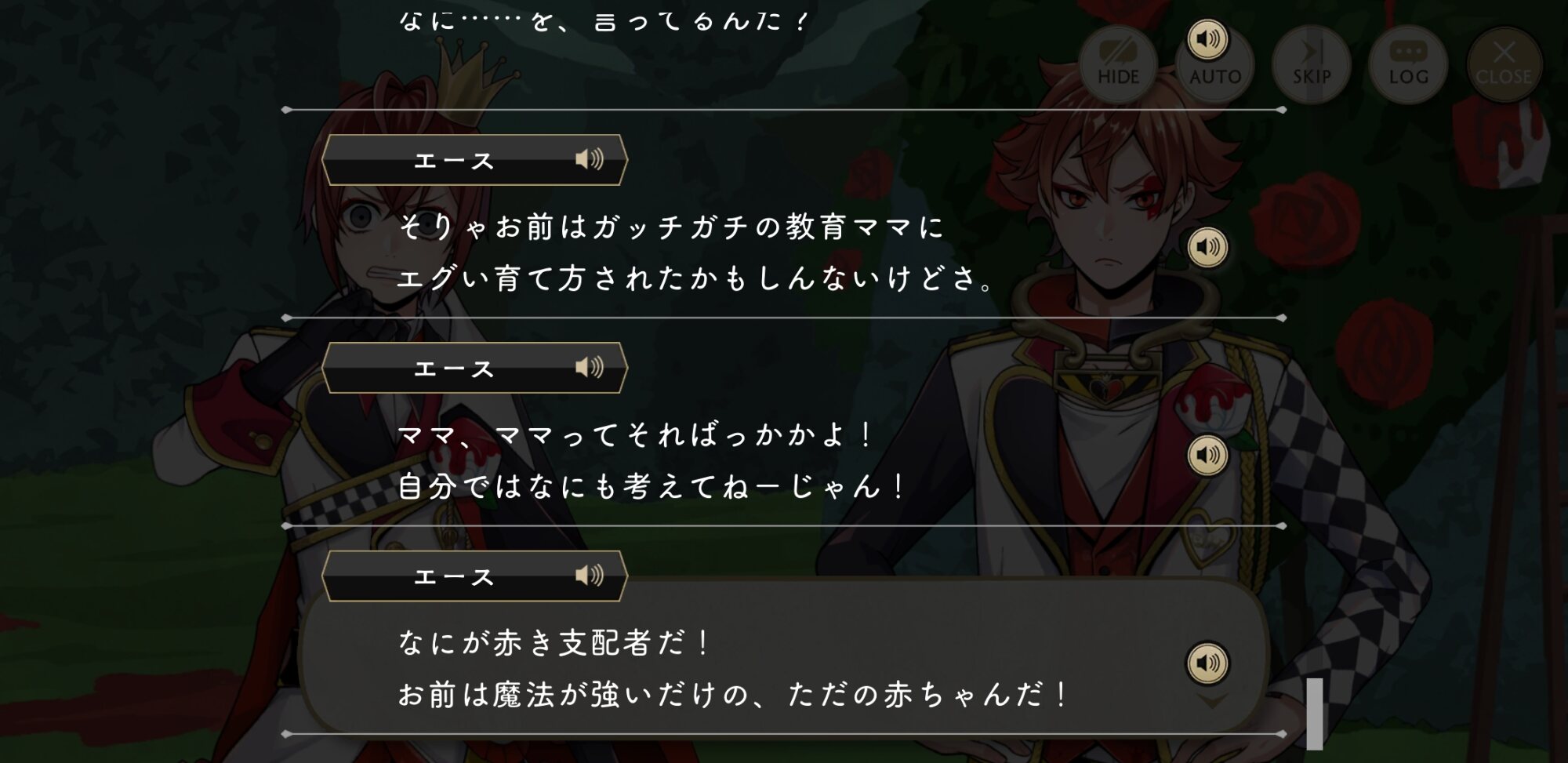Select first エース name label

pos(454,161)
